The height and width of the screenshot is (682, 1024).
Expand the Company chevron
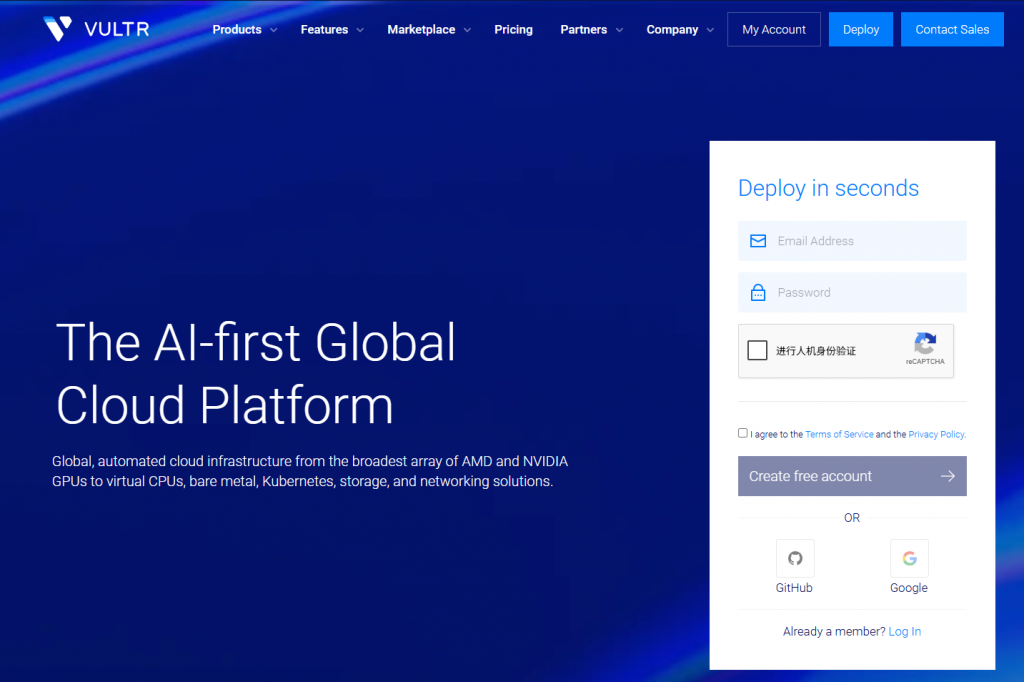coord(710,30)
